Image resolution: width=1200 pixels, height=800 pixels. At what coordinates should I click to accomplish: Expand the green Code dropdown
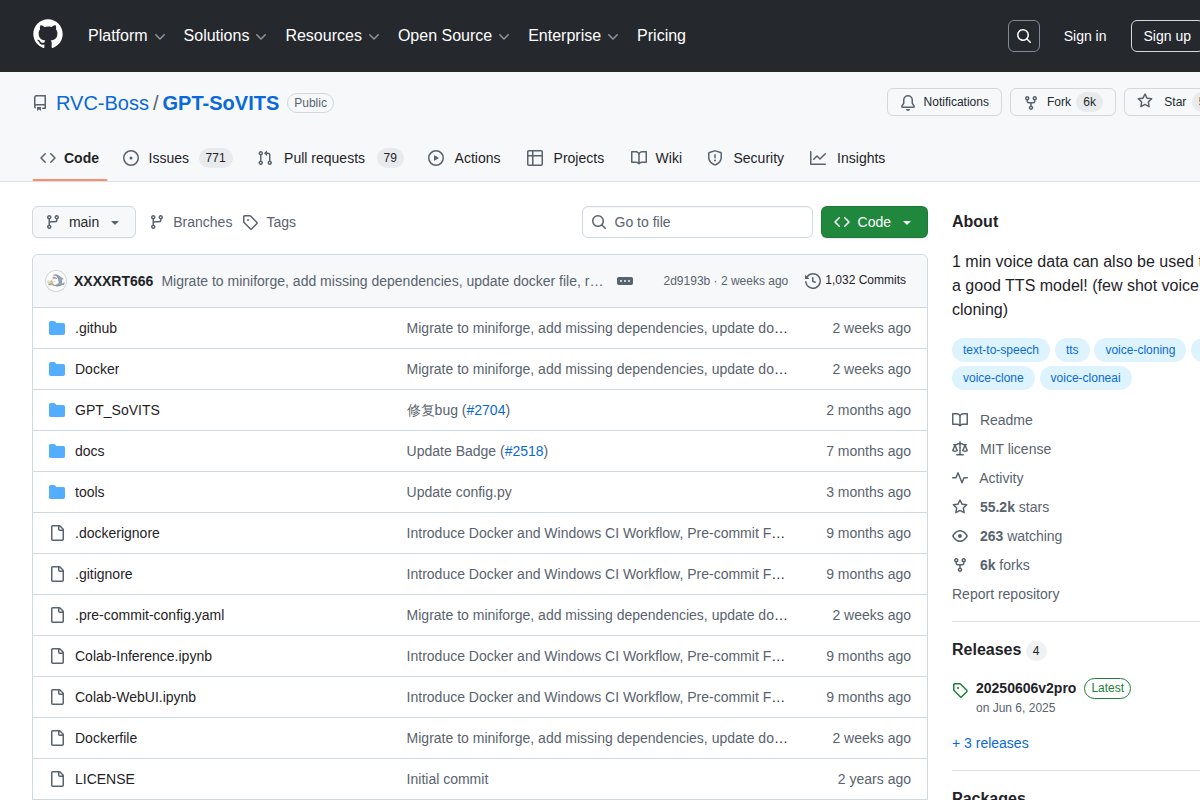[x=874, y=222]
